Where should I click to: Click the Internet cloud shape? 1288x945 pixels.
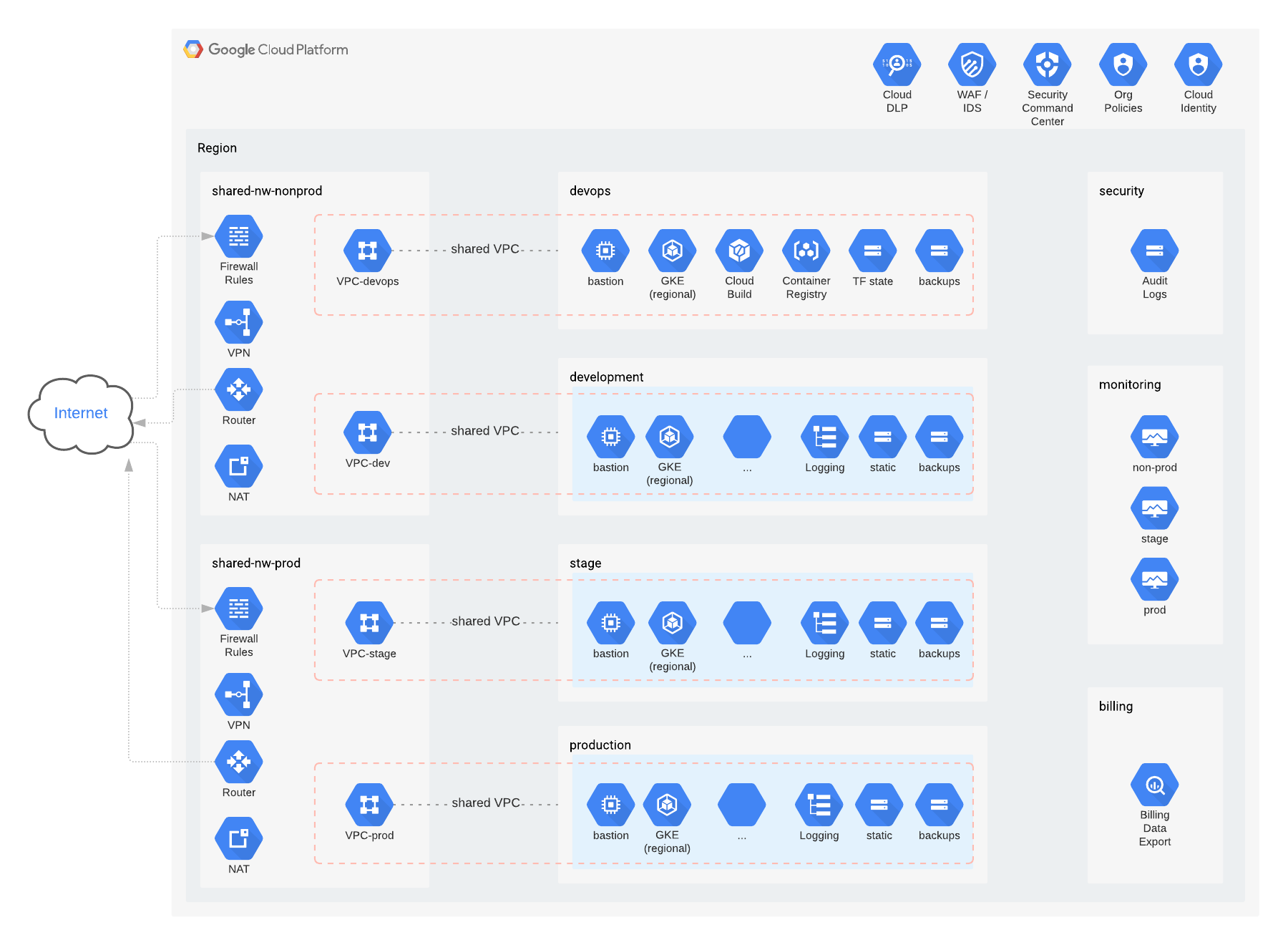click(80, 413)
